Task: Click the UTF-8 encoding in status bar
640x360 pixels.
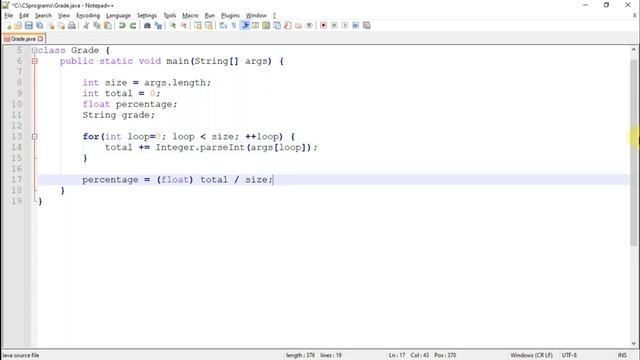Action: click(569, 355)
